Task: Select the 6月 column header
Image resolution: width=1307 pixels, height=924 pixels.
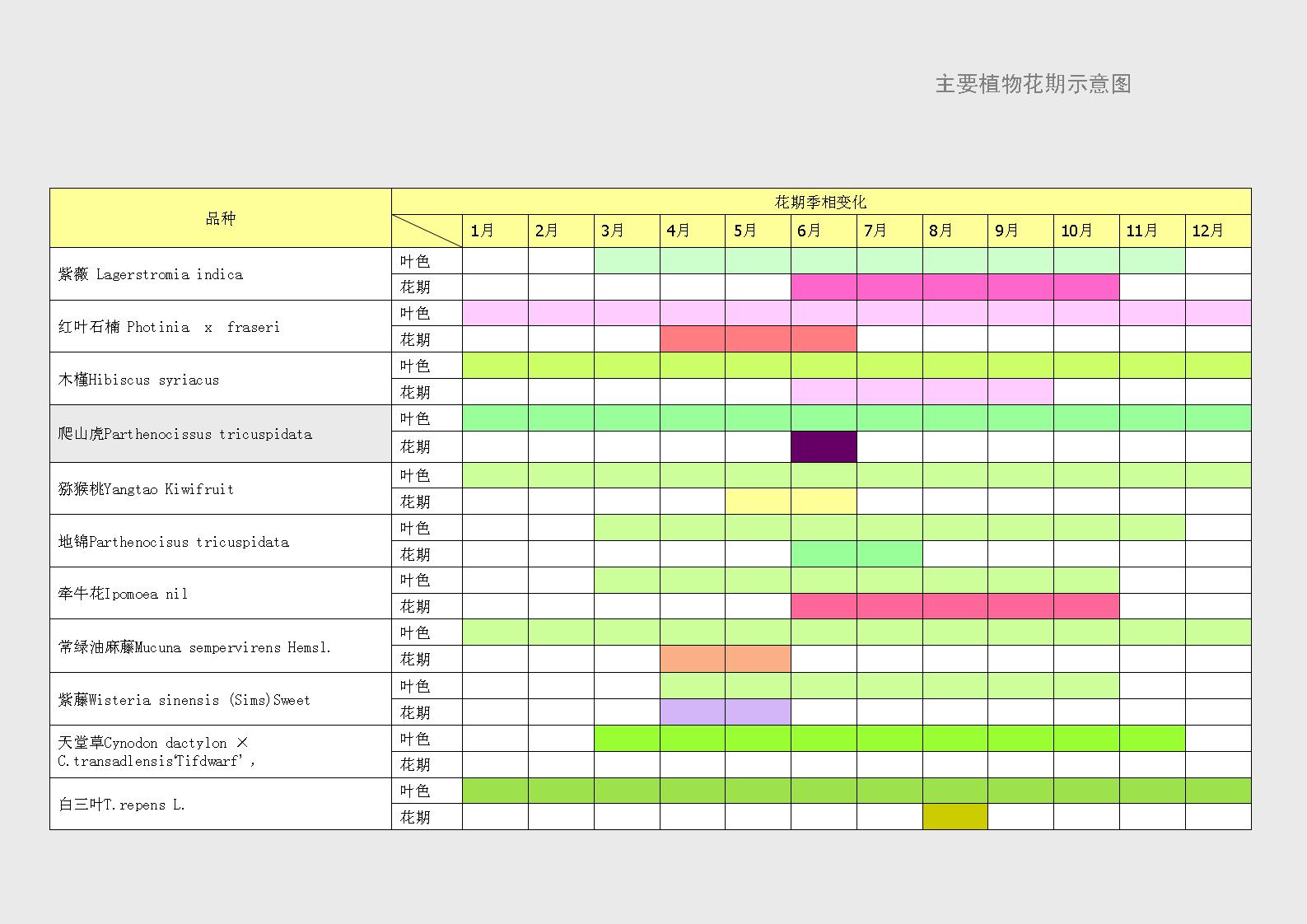Action: pos(823,231)
